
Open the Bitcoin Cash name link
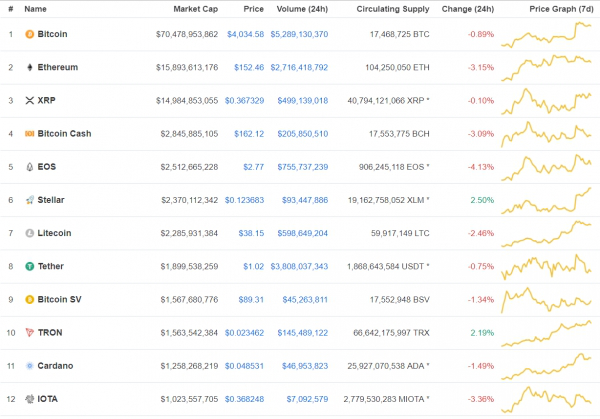[x=64, y=134]
